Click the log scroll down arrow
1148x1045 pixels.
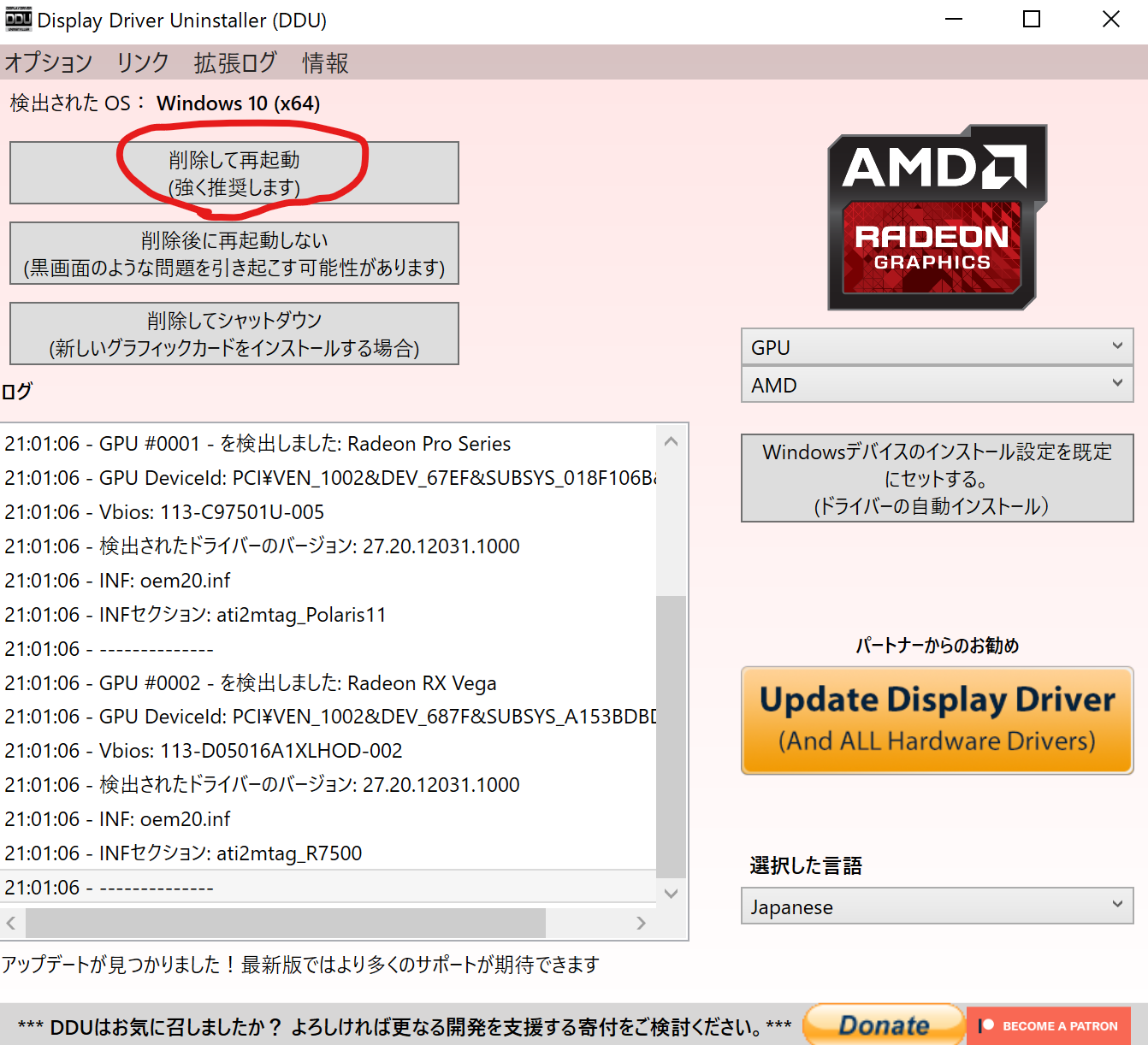point(671,893)
